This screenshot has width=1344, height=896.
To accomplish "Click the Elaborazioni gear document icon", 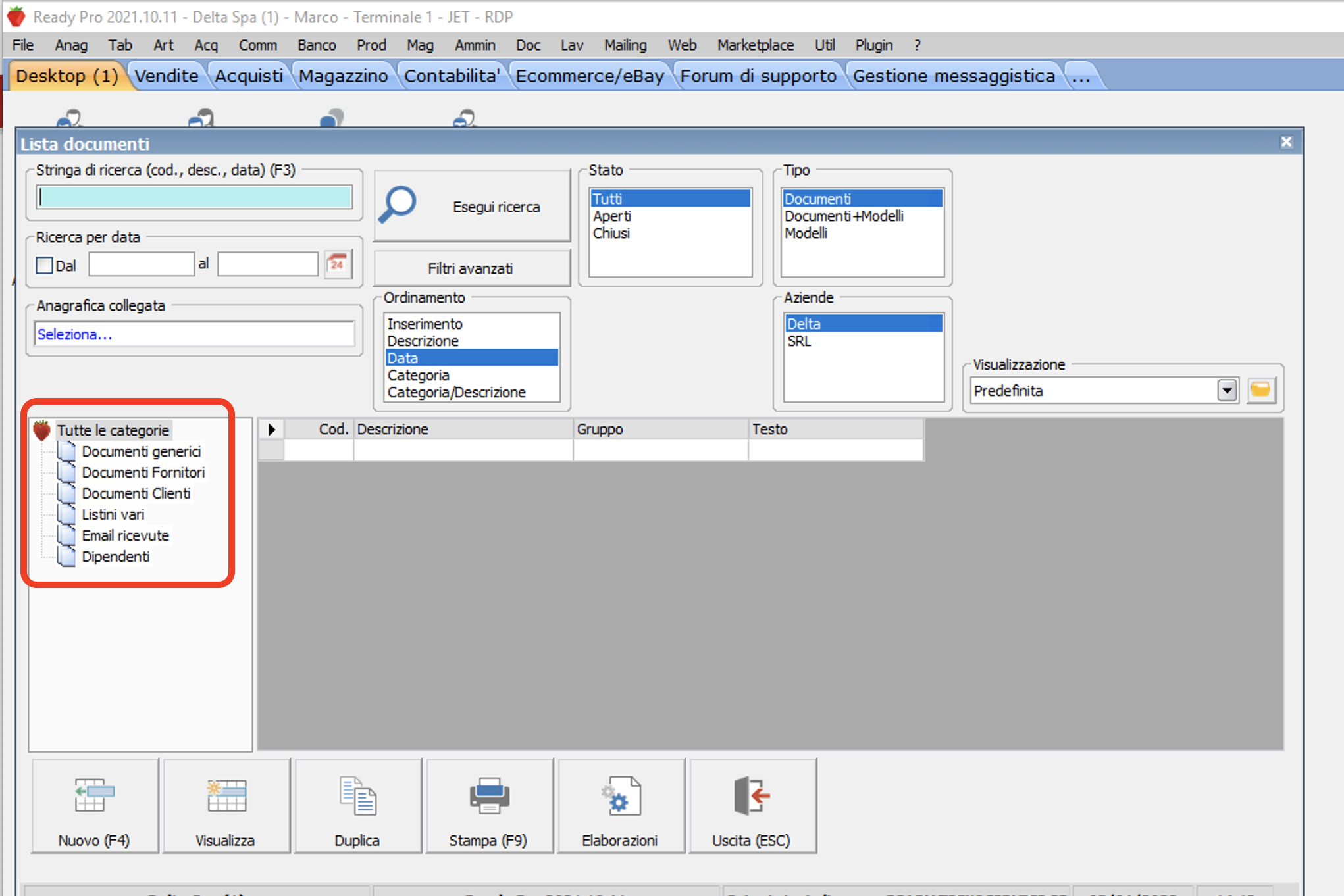I will pyautogui.click(x=621, y=795).
